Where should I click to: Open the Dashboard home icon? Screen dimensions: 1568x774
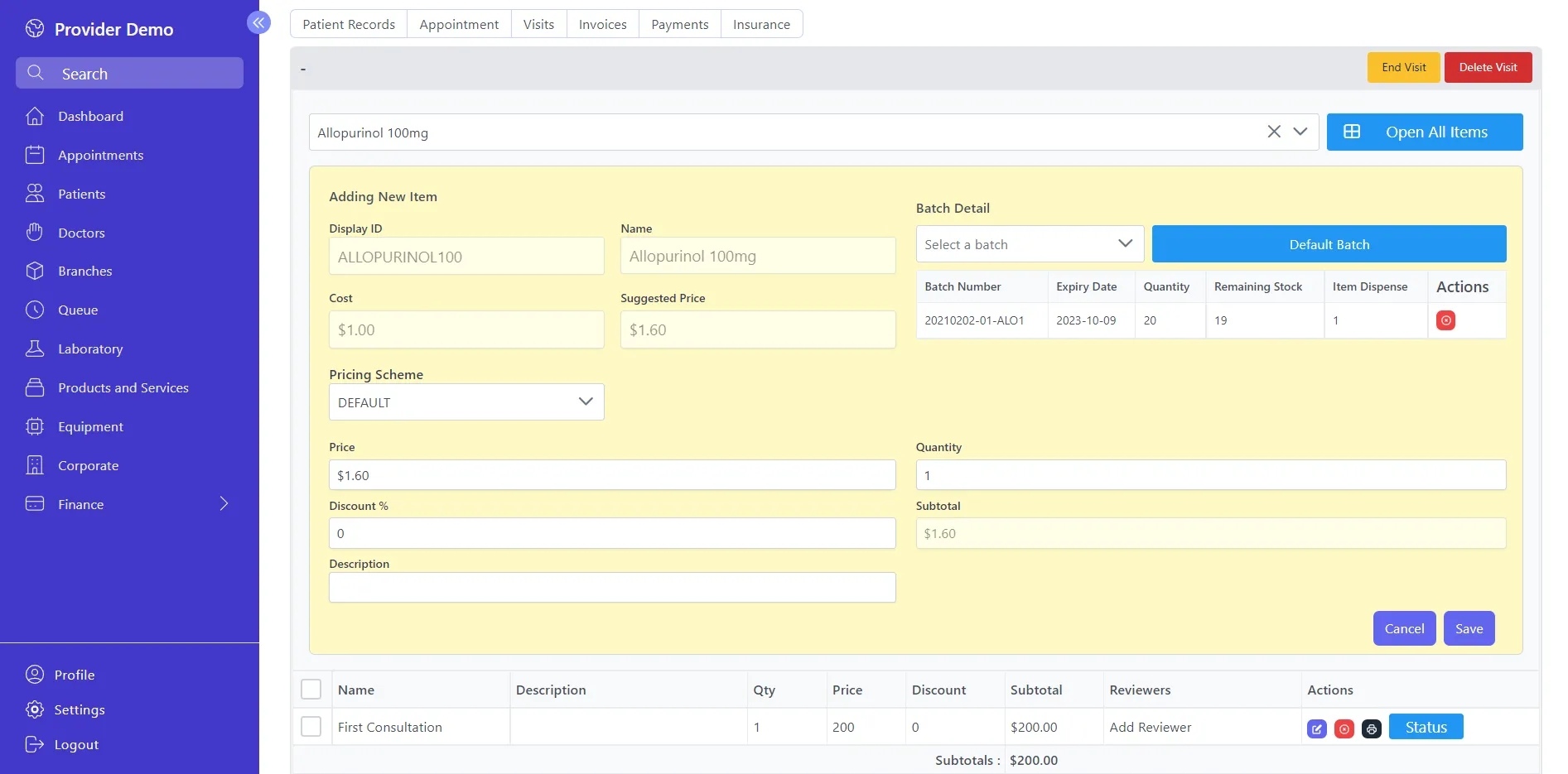point(35,116)
